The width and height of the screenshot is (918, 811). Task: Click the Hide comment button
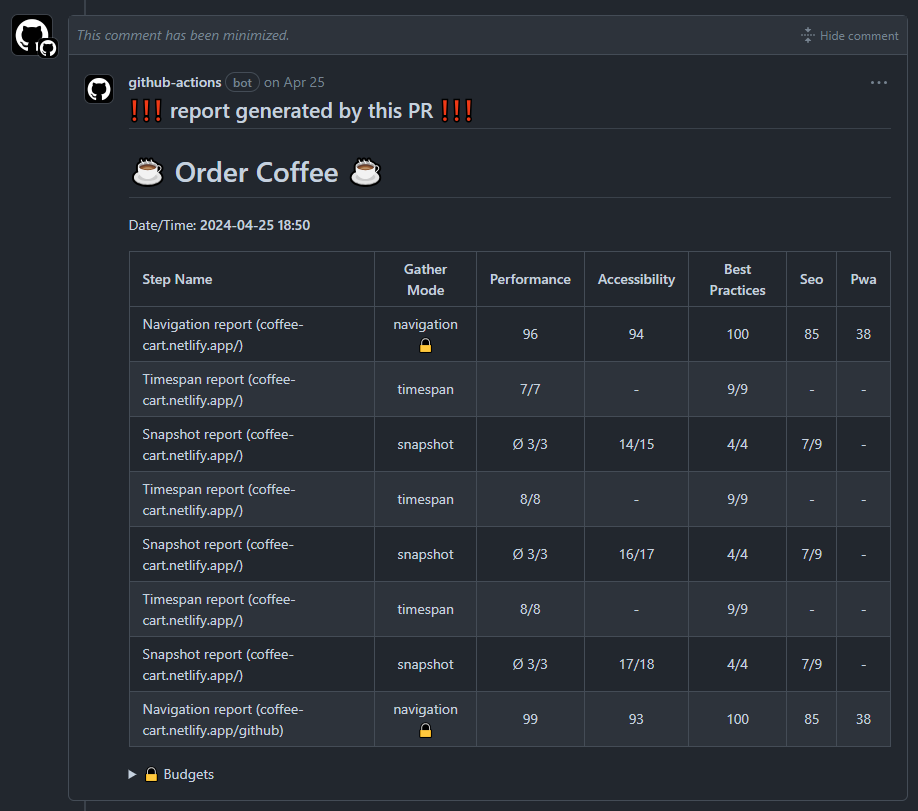point(849,36)
